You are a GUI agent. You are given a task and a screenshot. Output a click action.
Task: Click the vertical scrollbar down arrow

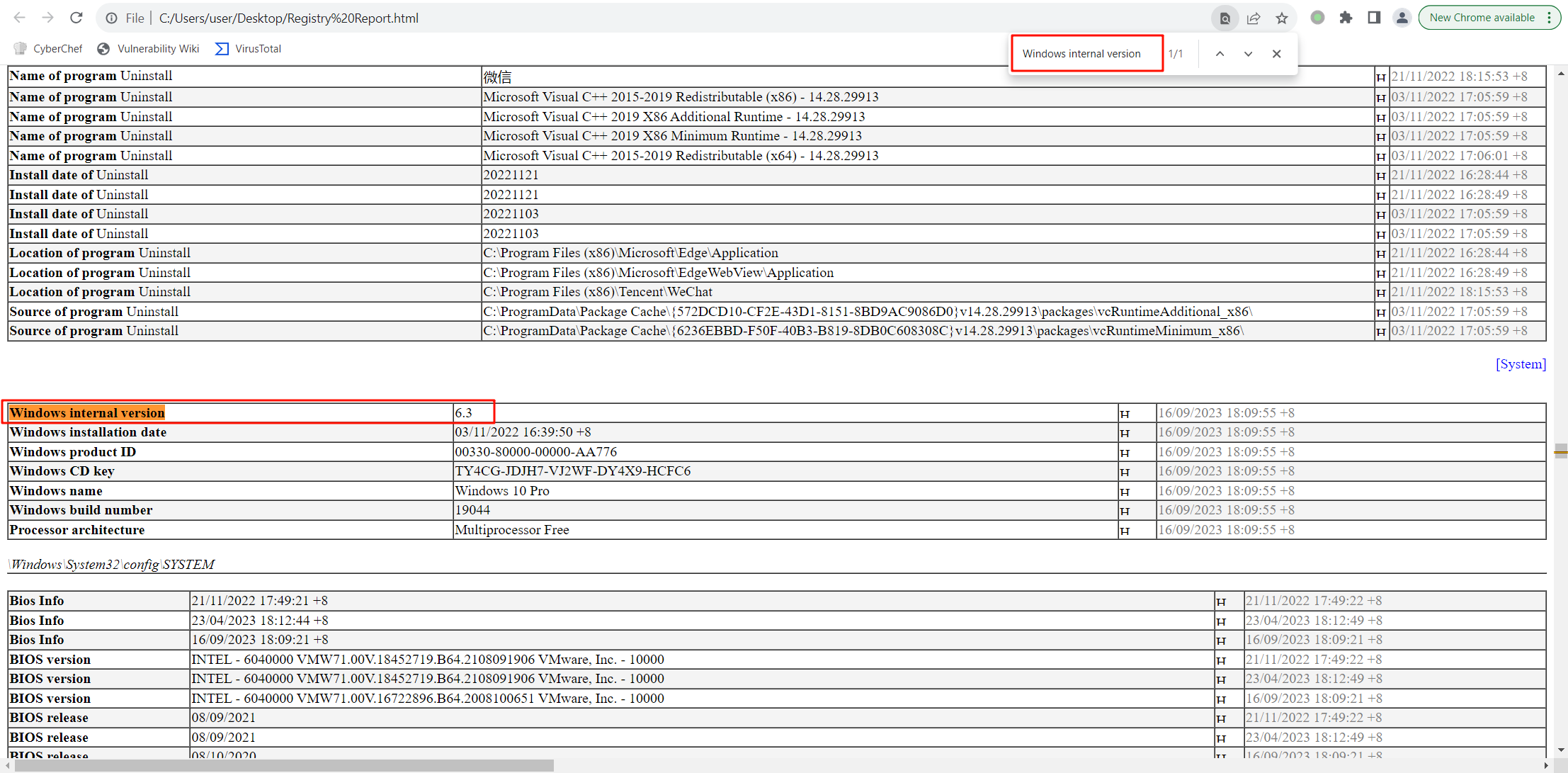click(1561, 750)
